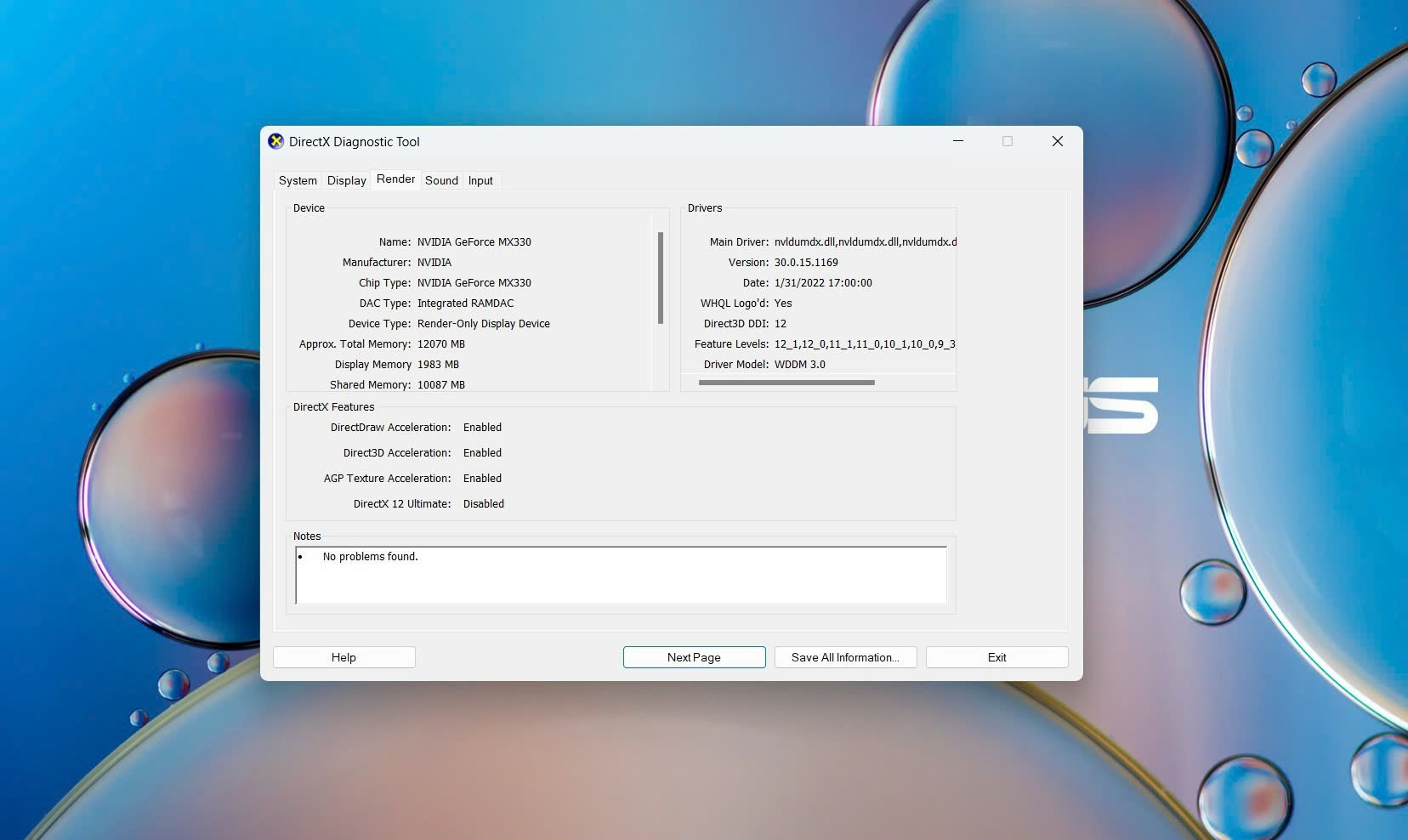Switch to the System tab
Image resolution: width=1408 pixels, height=840 pixels.
(298, 180)
